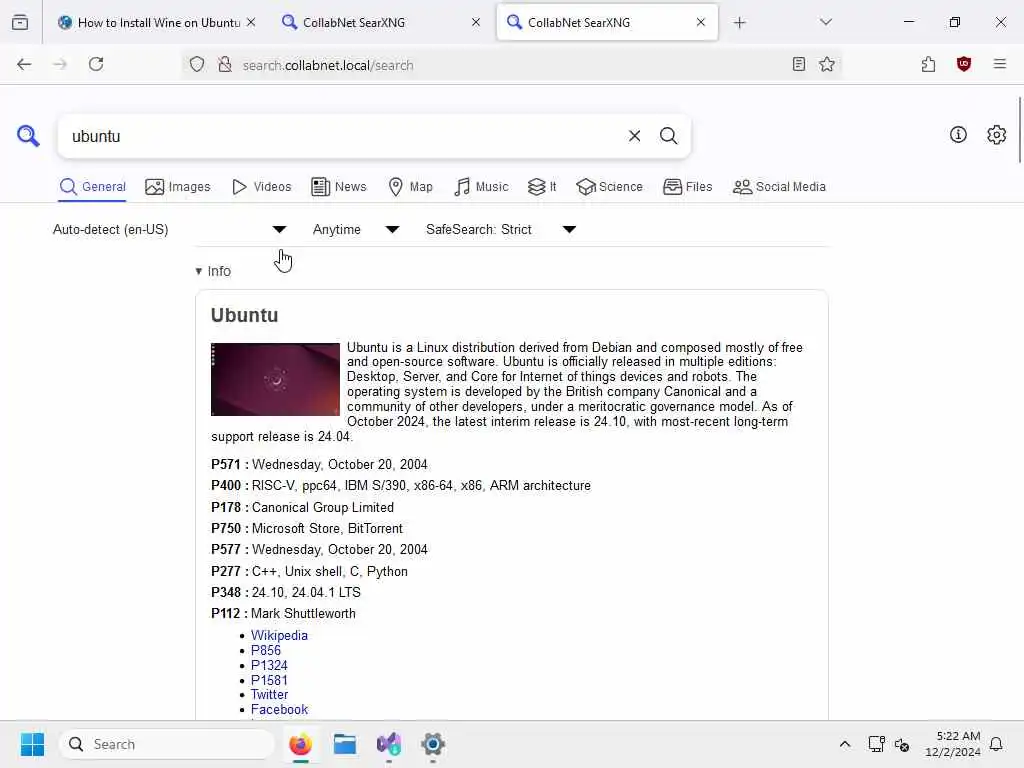Open the Extensions puzzle icon
The width and height of the screenshot is (1024, 768).
[x=928, y=64]
